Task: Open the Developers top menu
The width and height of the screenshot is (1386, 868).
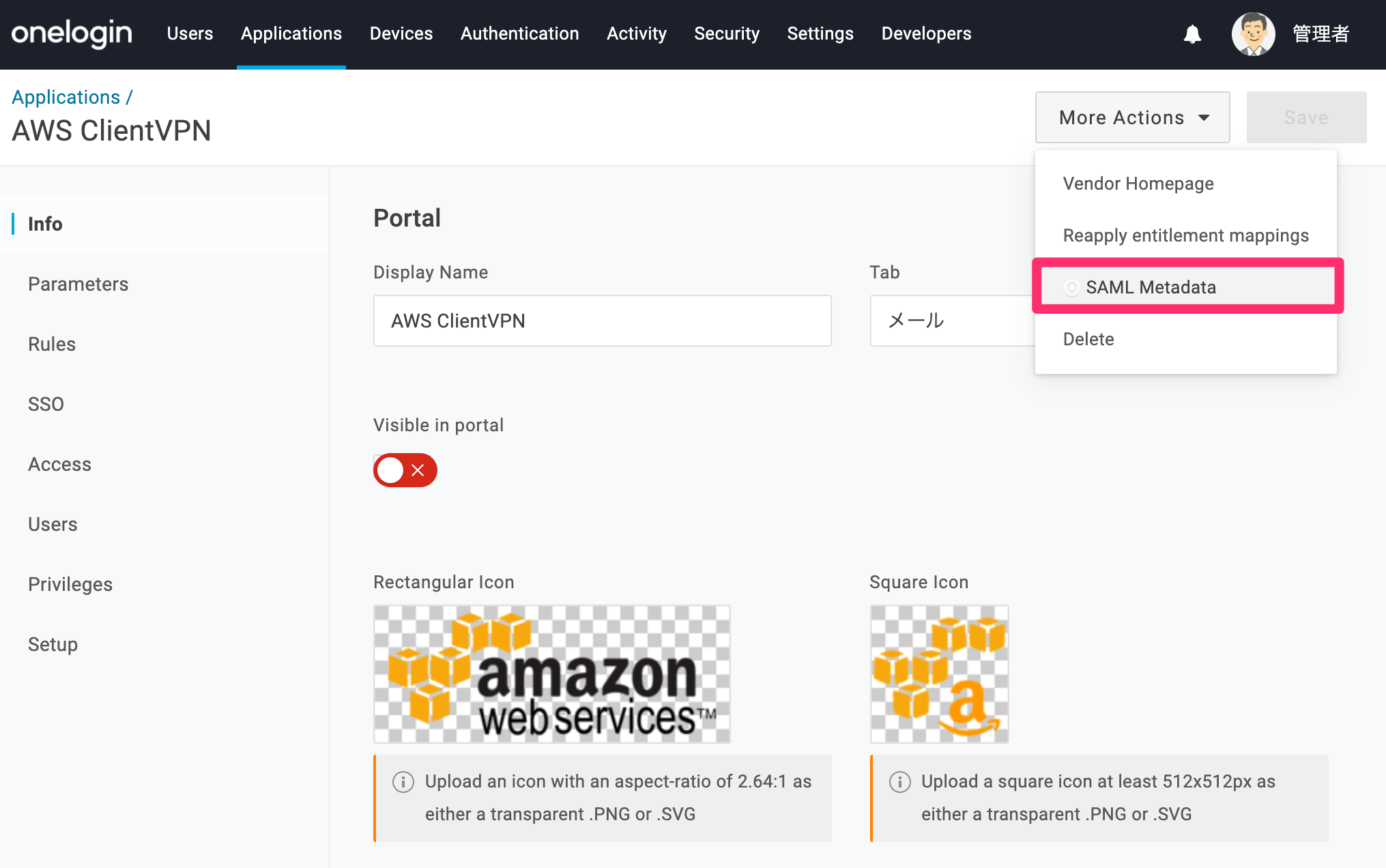Action: (x=927, y=33)
